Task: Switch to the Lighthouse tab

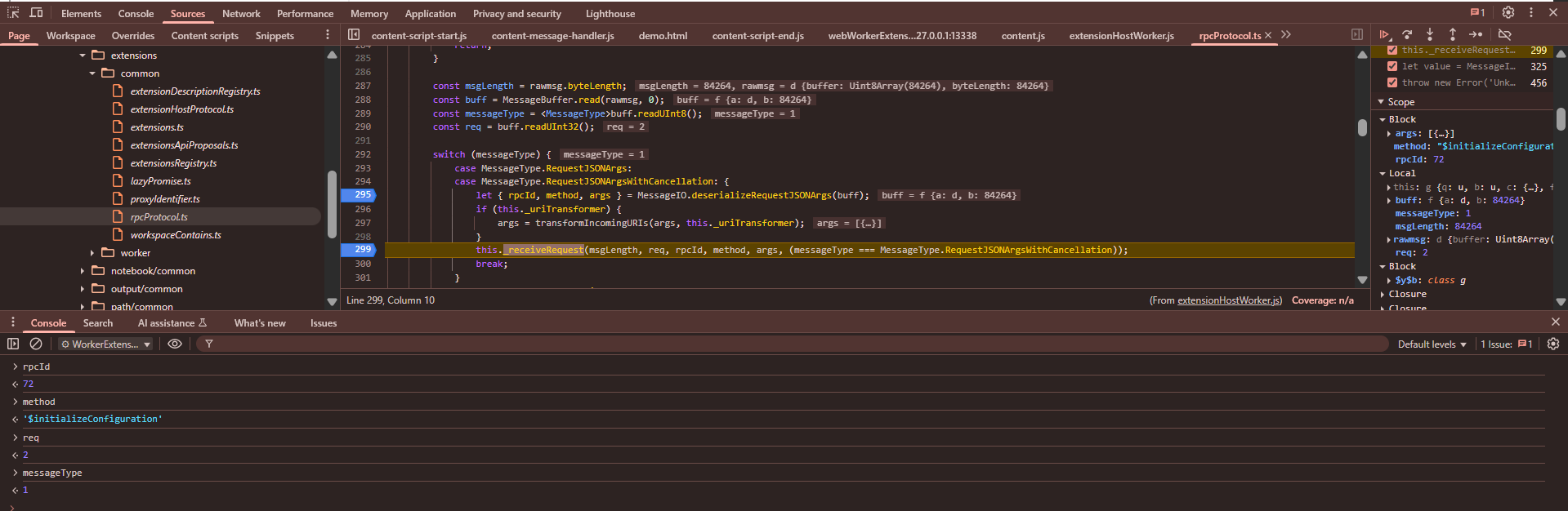Action: (610, 14)
